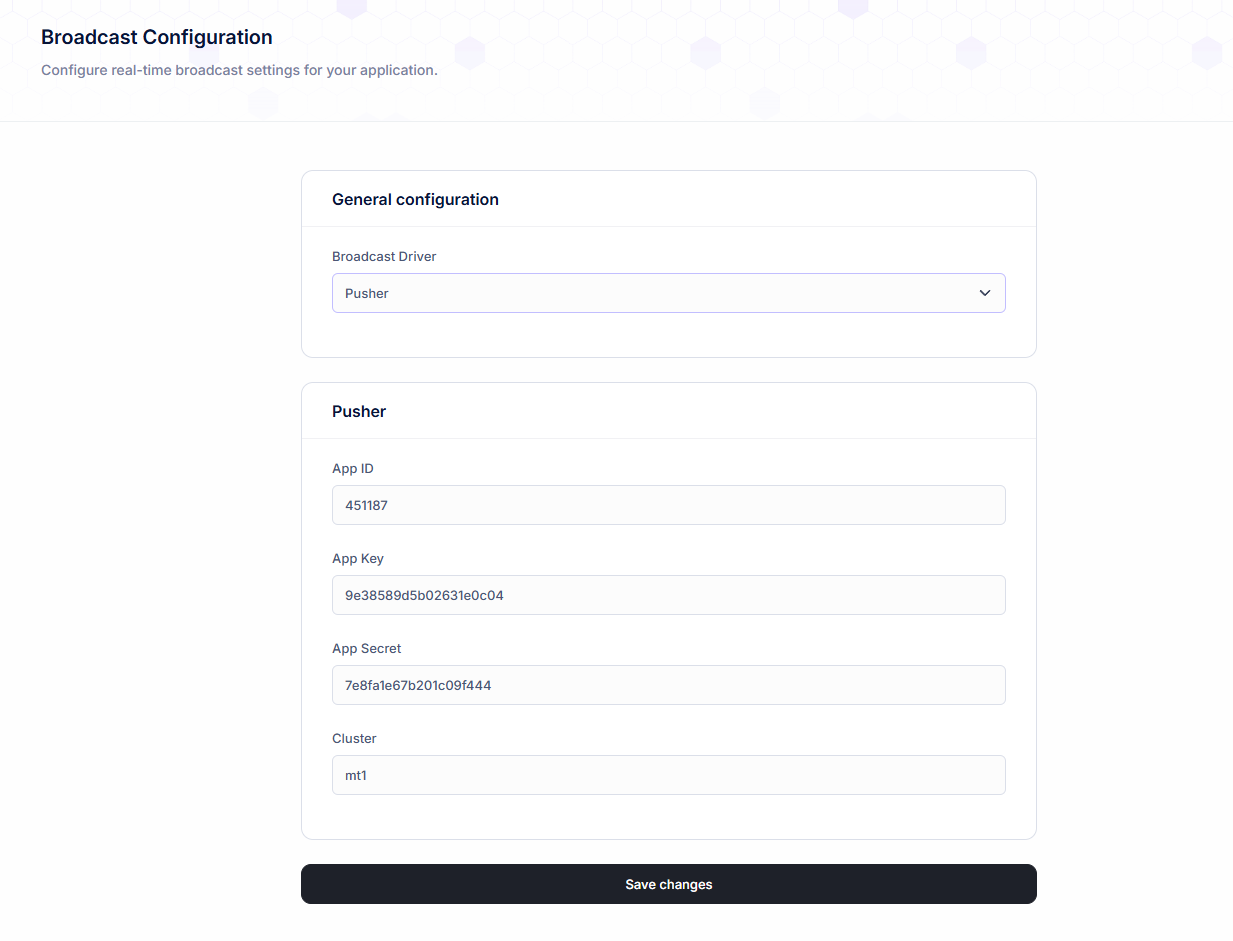The image size is (1233, 941).
Task: Click the 'Broadcast Driver' field label
Action: coord(384,256)
